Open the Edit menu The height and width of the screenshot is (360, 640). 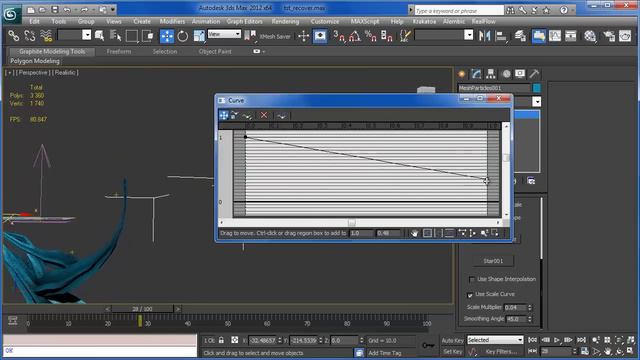[35, 21]
